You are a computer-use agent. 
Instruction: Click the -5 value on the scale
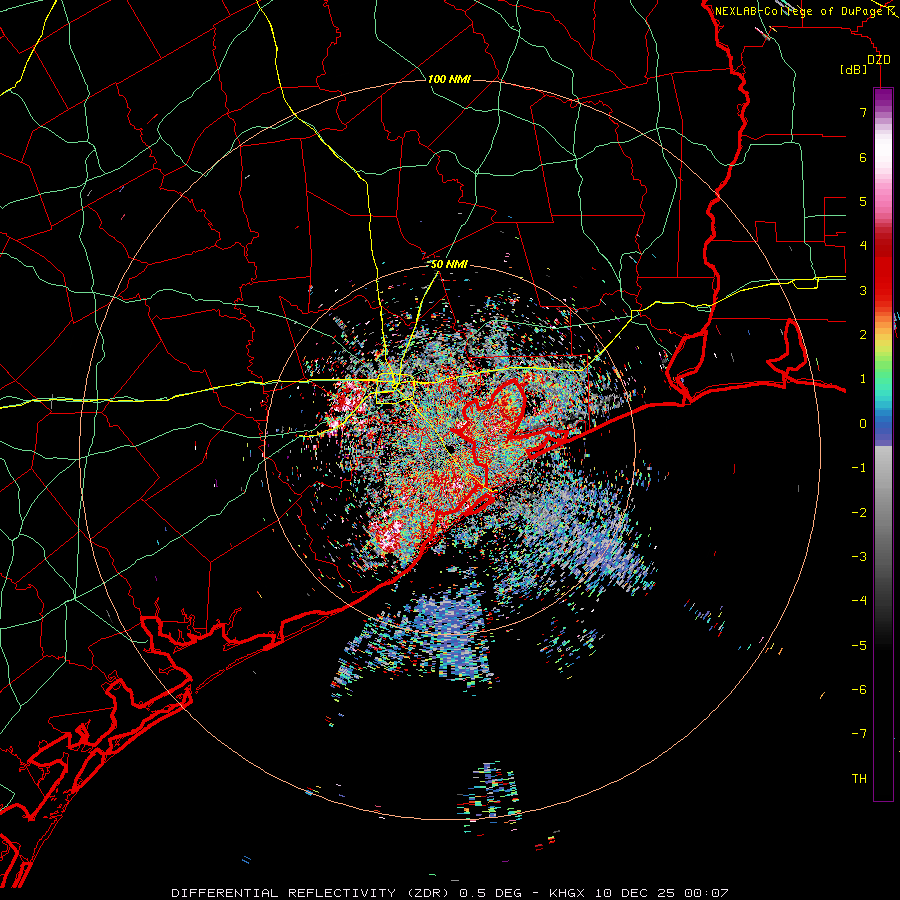pos(859,646)
